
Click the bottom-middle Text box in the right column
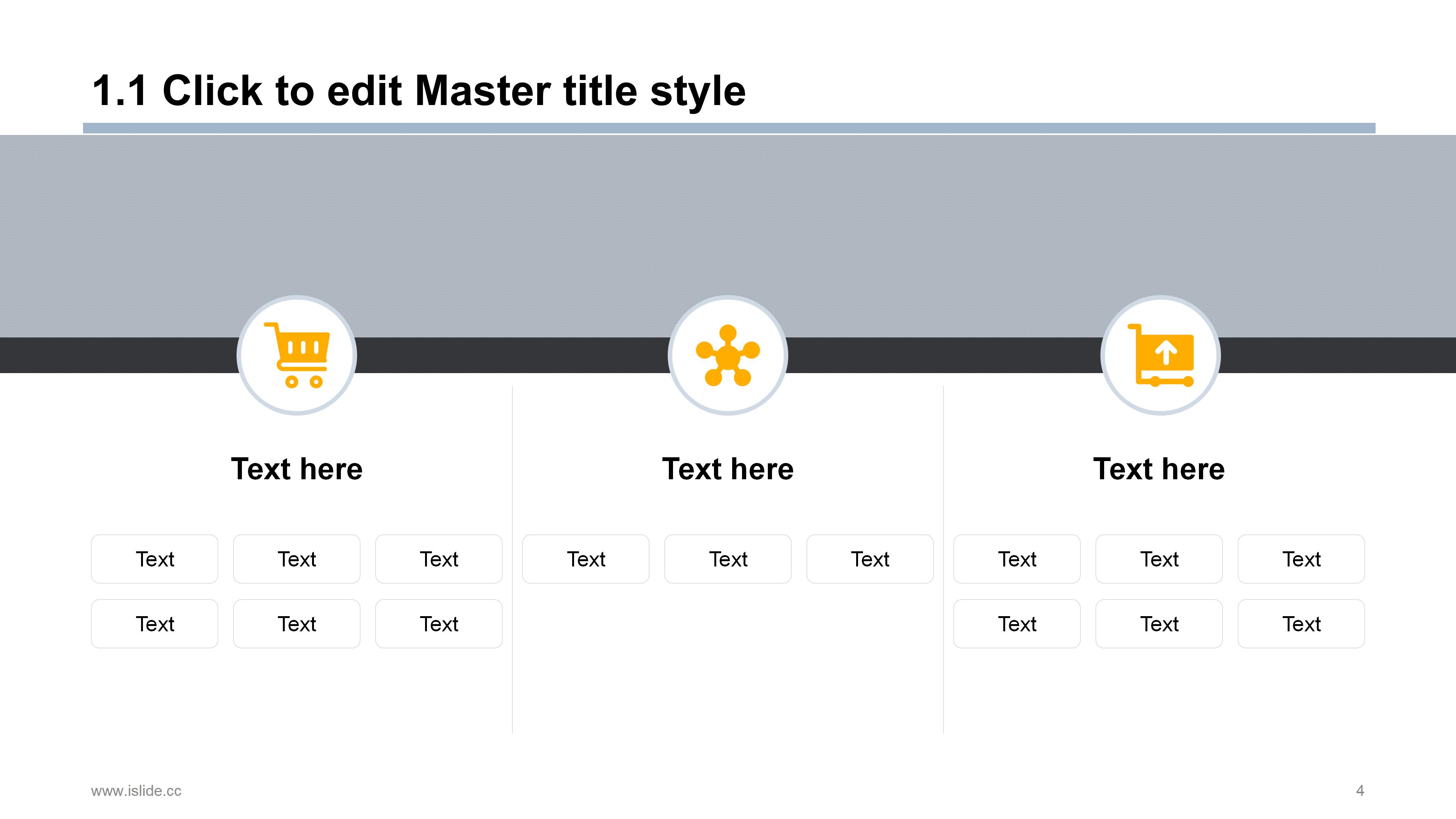pos(1159,624)
